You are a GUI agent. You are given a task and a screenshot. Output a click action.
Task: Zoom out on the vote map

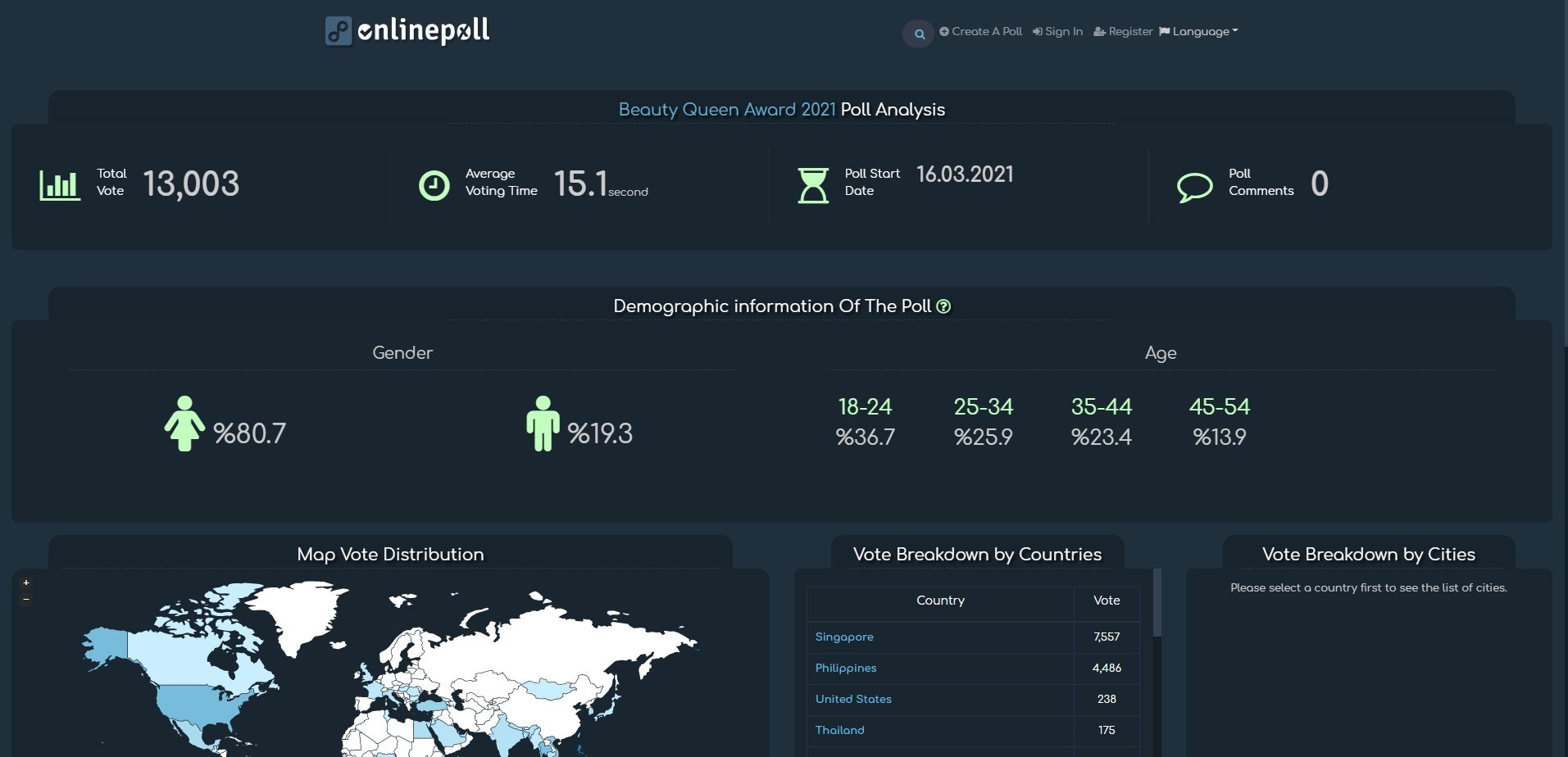tap(26, 600)
